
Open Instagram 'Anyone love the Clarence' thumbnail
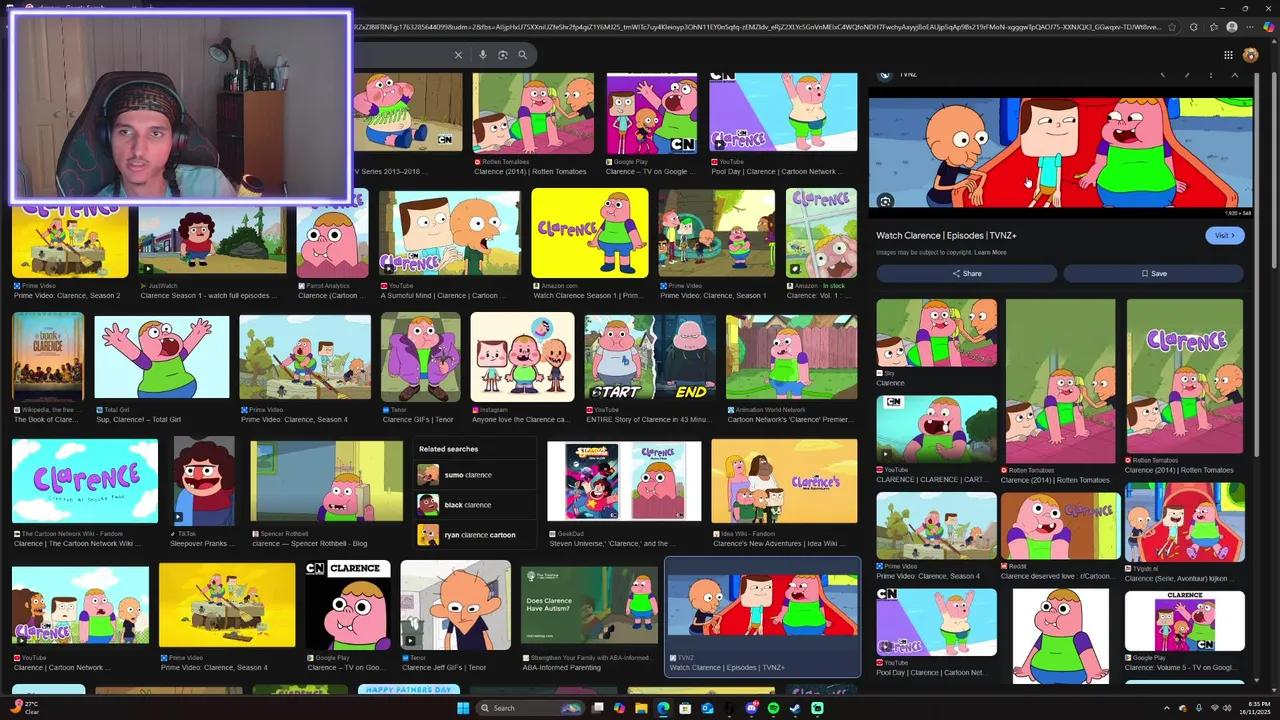pyautogui.click(x=523, y=357)
